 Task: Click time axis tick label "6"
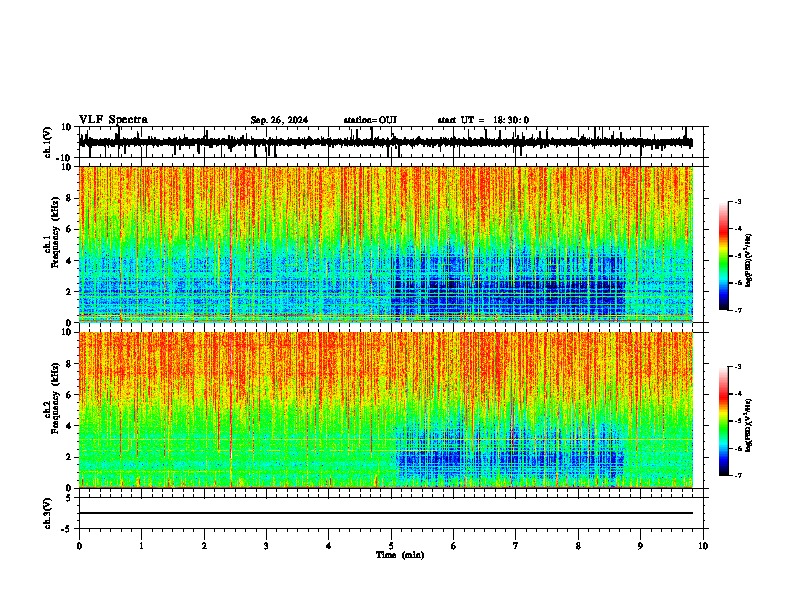(x=454, y=546)
